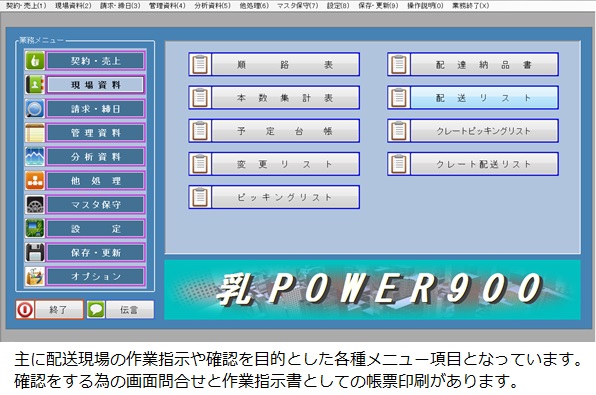Viewport: 596px width, 395px height.
Task: Click the notepad icon beside 管理資料
Action: (35, 133)
